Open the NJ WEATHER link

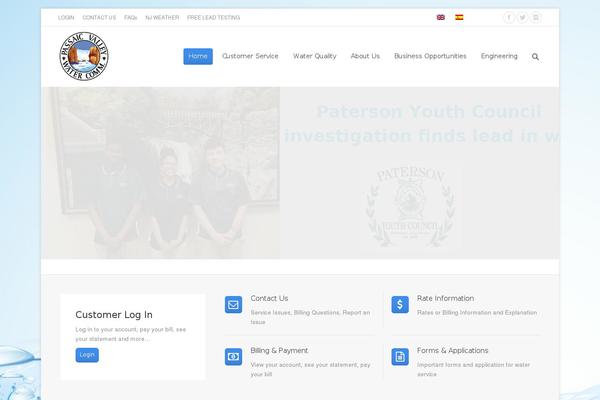(162, 18)
